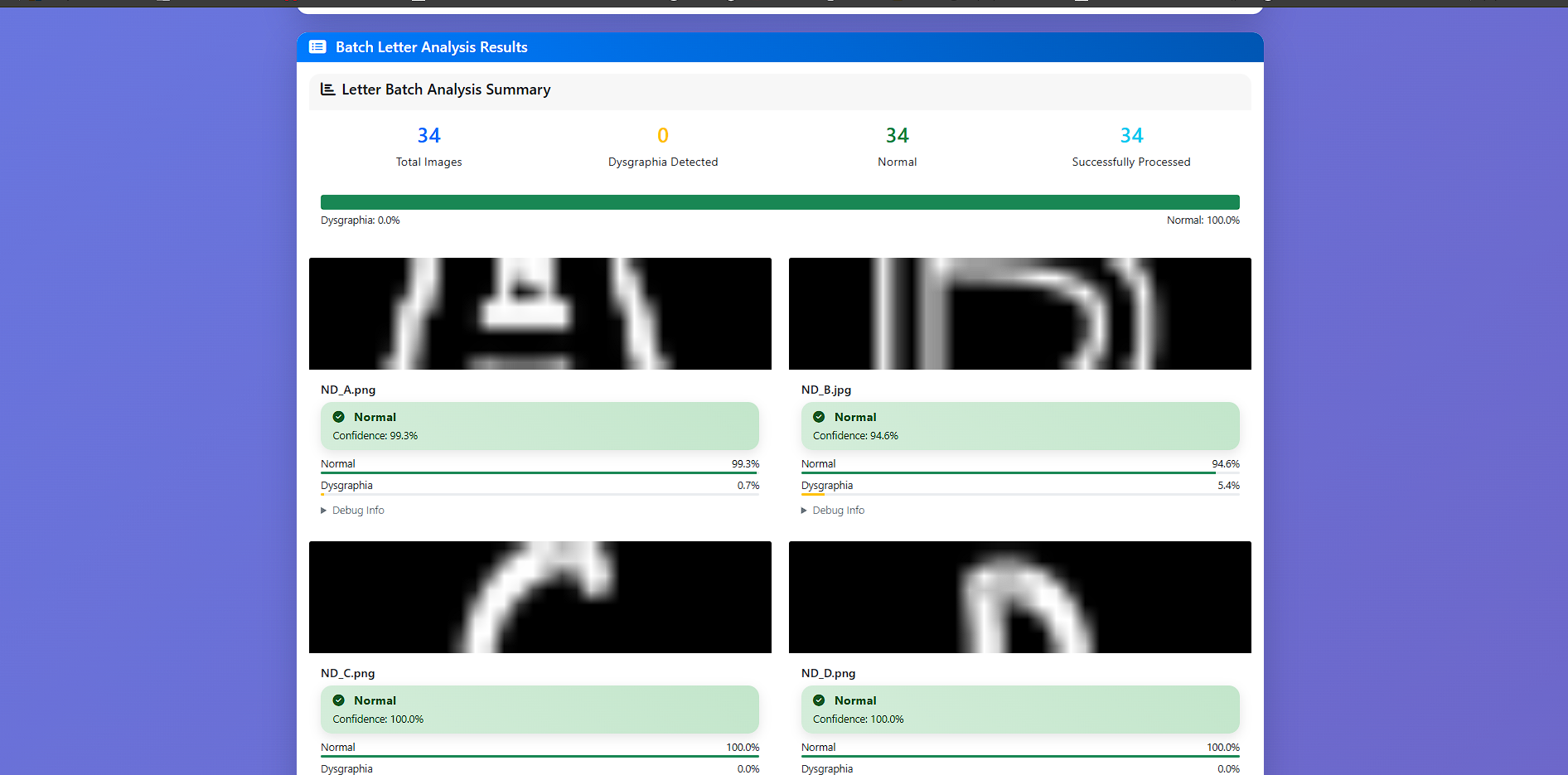This screenshot has height=775, width=1568.
Task: Open the ND_B.jpg letter thumbnail
Action: (1020, 313)
